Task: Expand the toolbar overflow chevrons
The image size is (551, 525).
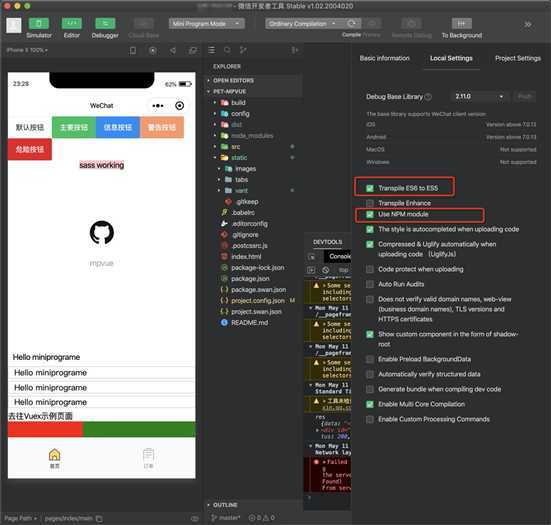Action: pos(527,24)
